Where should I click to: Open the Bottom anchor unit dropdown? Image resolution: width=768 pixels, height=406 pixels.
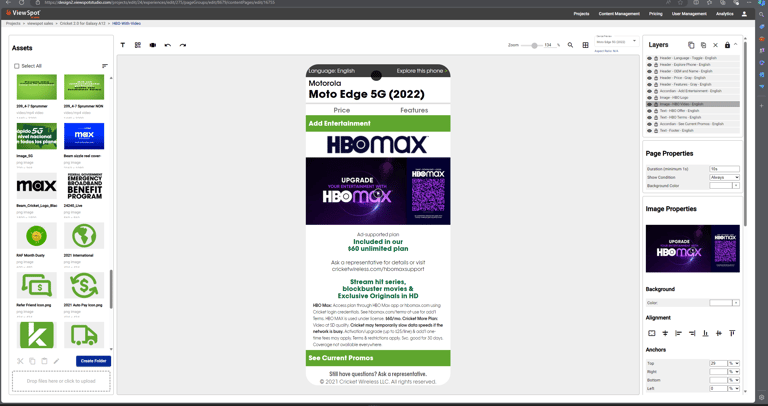pyautogui.click(x=734, y=380)
